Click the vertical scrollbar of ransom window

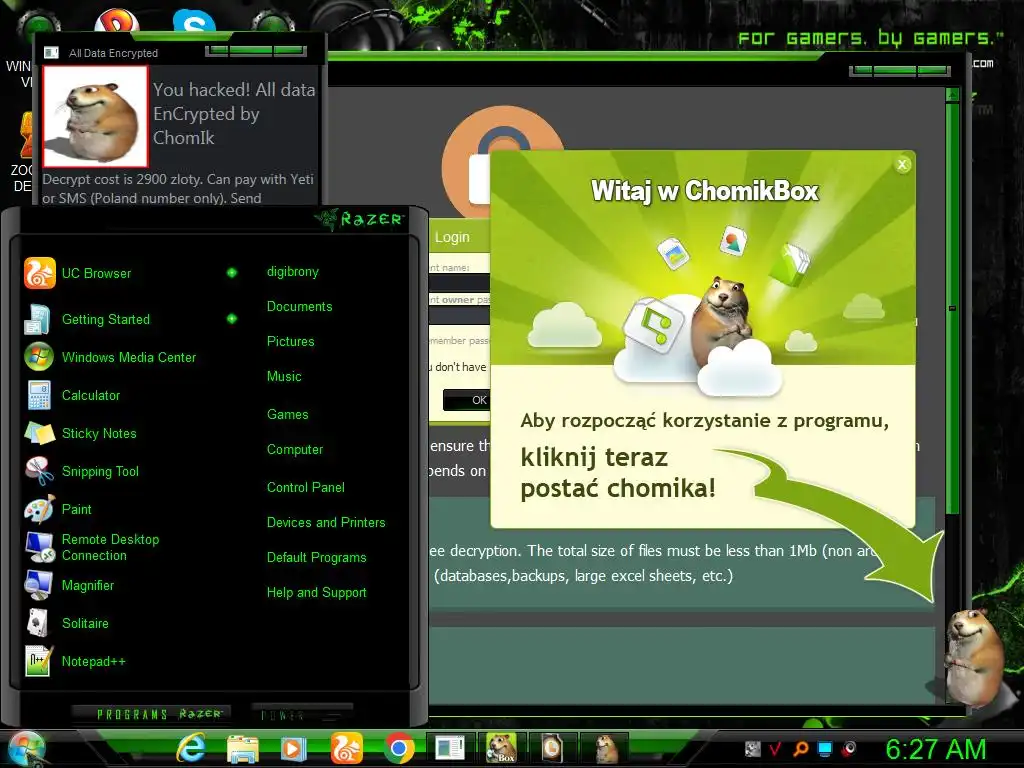tap(952, 307)
